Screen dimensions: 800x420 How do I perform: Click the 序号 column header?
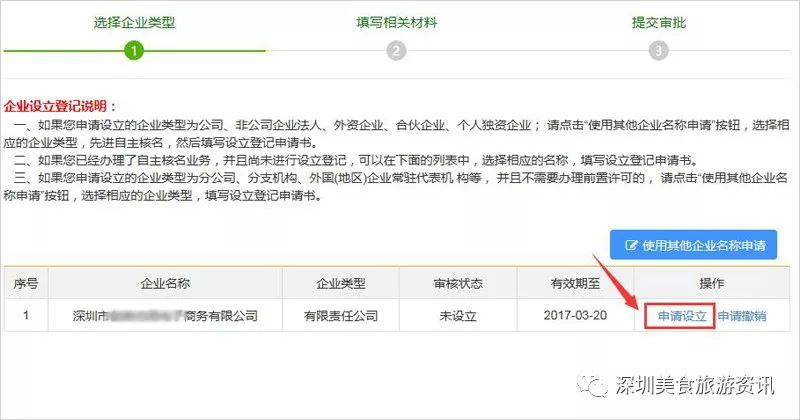click(26, 283)
